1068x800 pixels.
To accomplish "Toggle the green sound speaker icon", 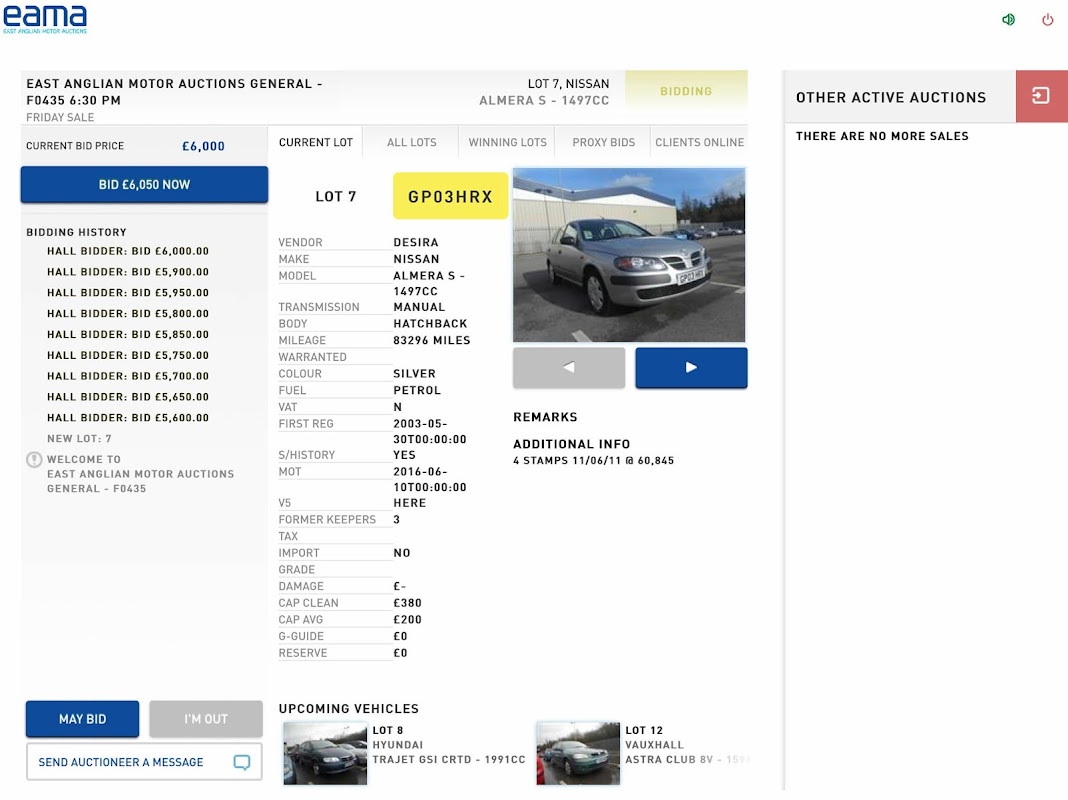I will click(1009, 20).
